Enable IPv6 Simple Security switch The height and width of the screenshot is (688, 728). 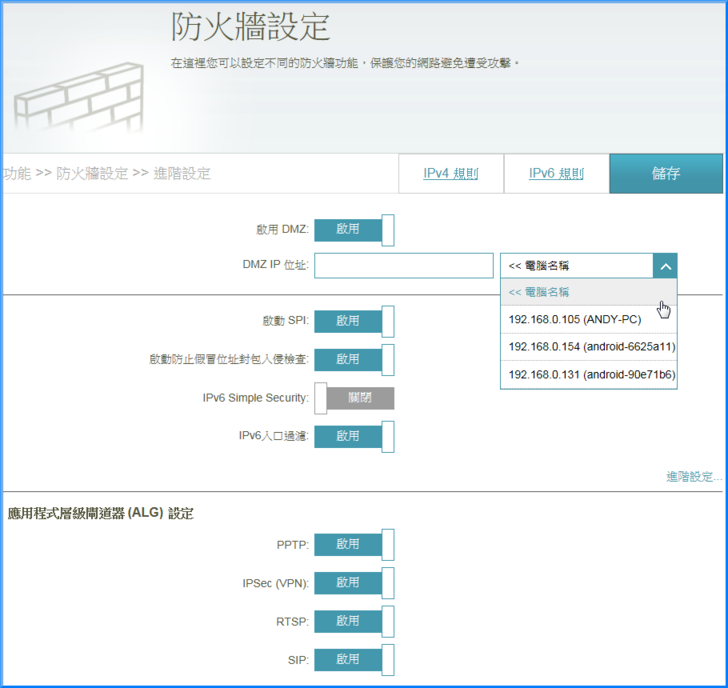coord(354,398)
